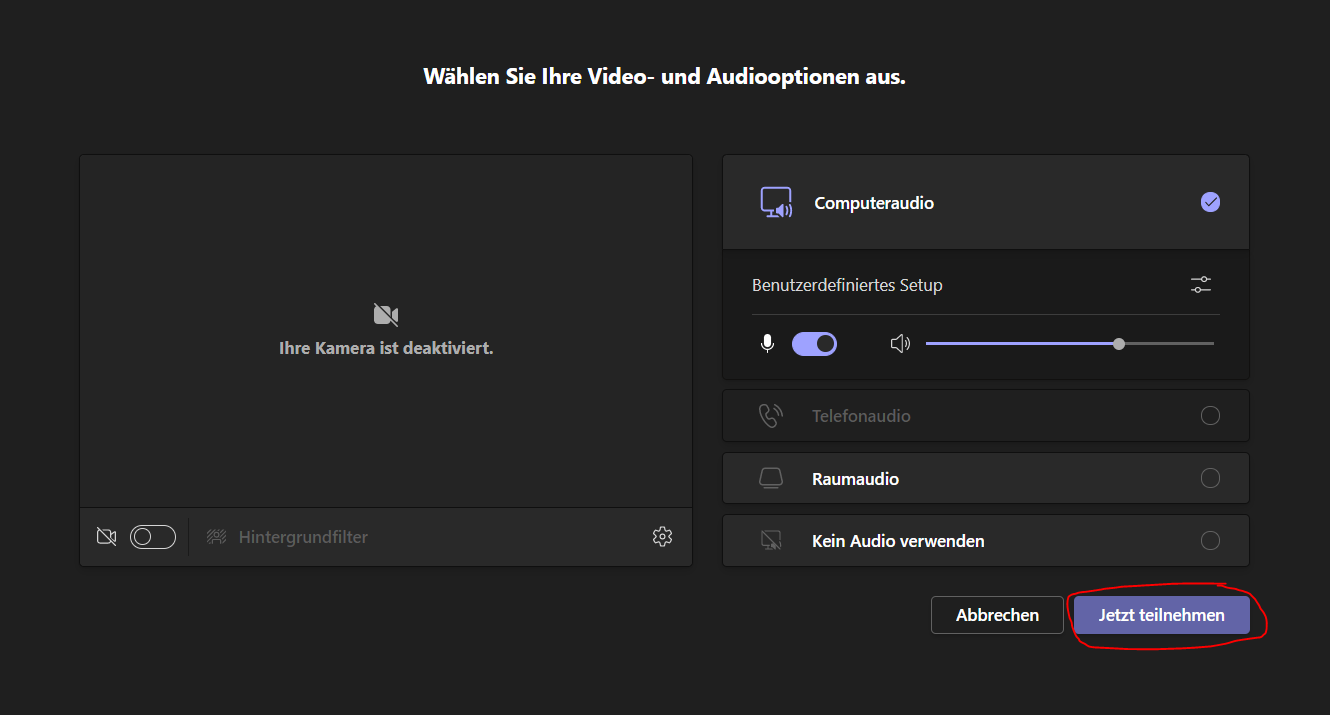1330x715 pixels.
Task: Click the microphone icon
Action: tap(767, 344)
